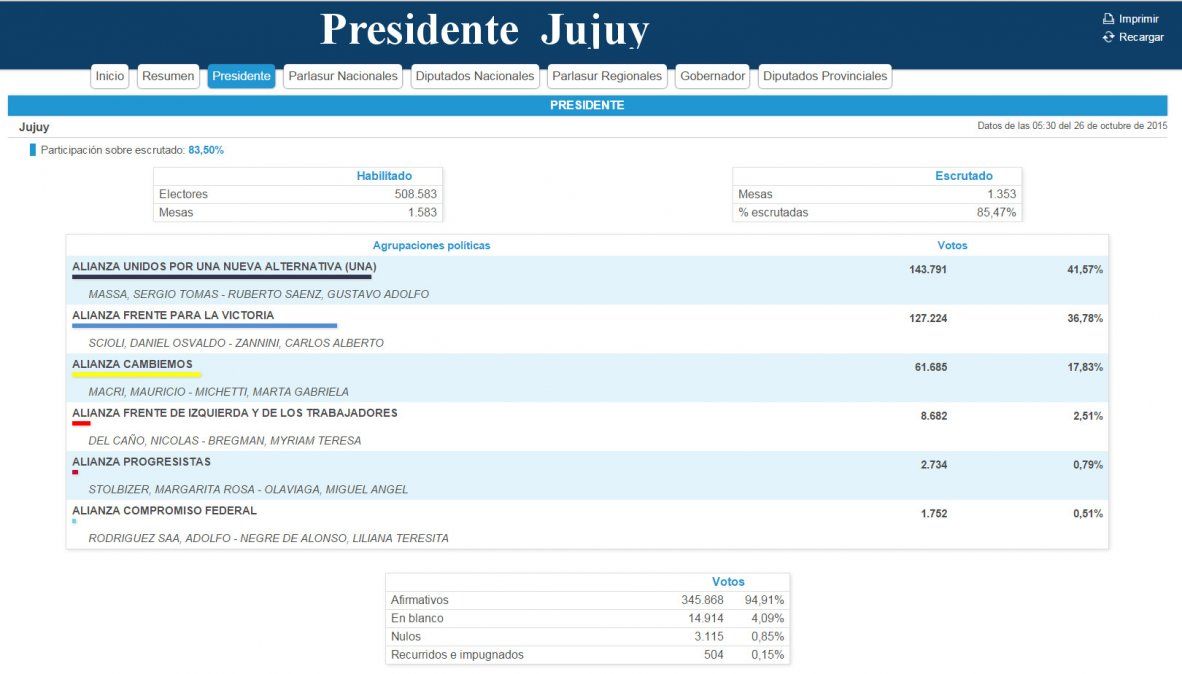View the Parlasur Regionales tab

(607, 76)
